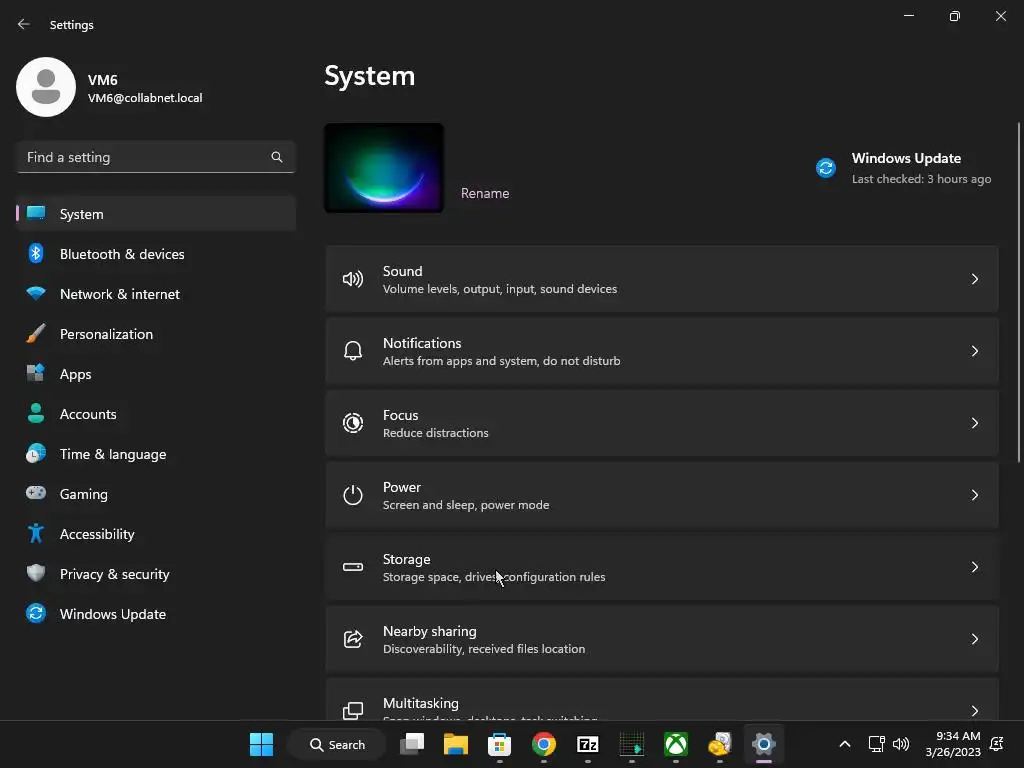The image size is (1024, 768).
Task: Expand the Sound settings chevron
Action: point(974,280)
